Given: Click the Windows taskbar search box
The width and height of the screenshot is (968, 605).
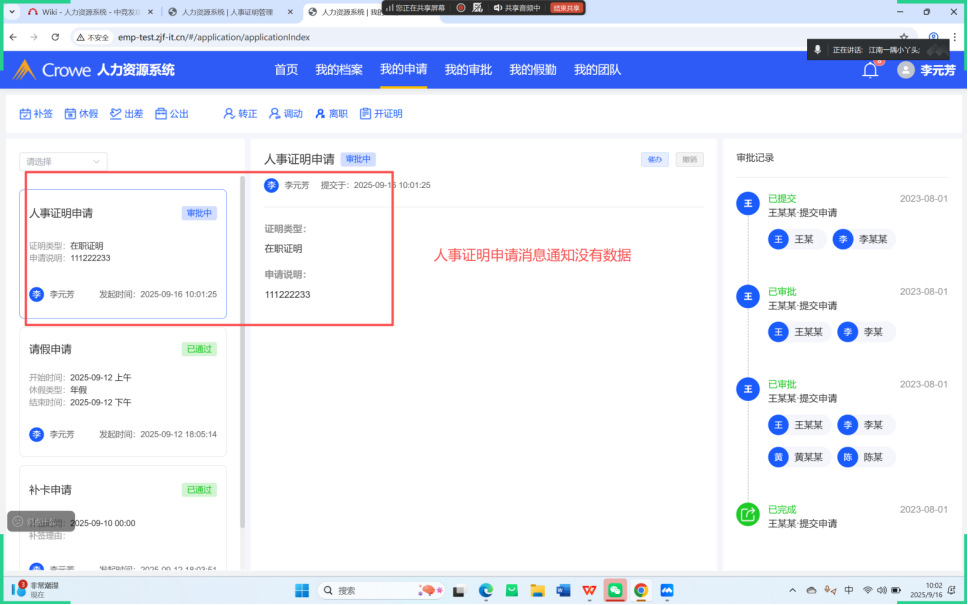Looking at the screenshot, I should pos(380,591).
